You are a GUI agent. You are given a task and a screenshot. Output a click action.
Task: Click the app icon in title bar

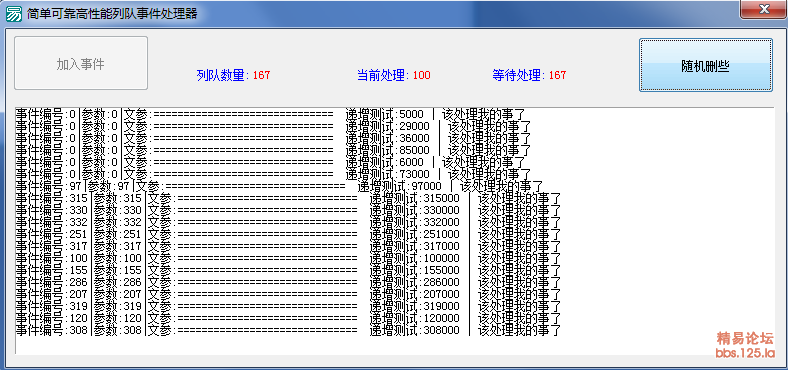[14, 13]
